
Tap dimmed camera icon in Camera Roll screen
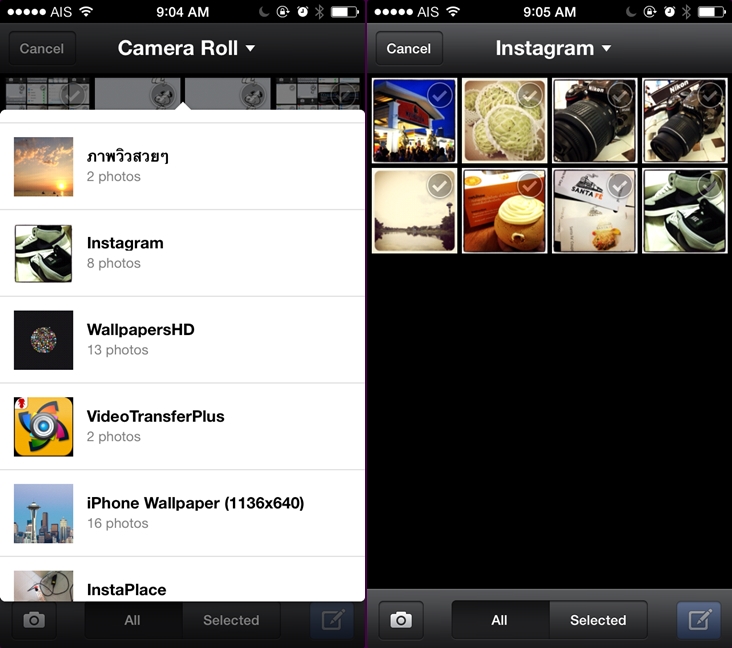pos(34,620)
